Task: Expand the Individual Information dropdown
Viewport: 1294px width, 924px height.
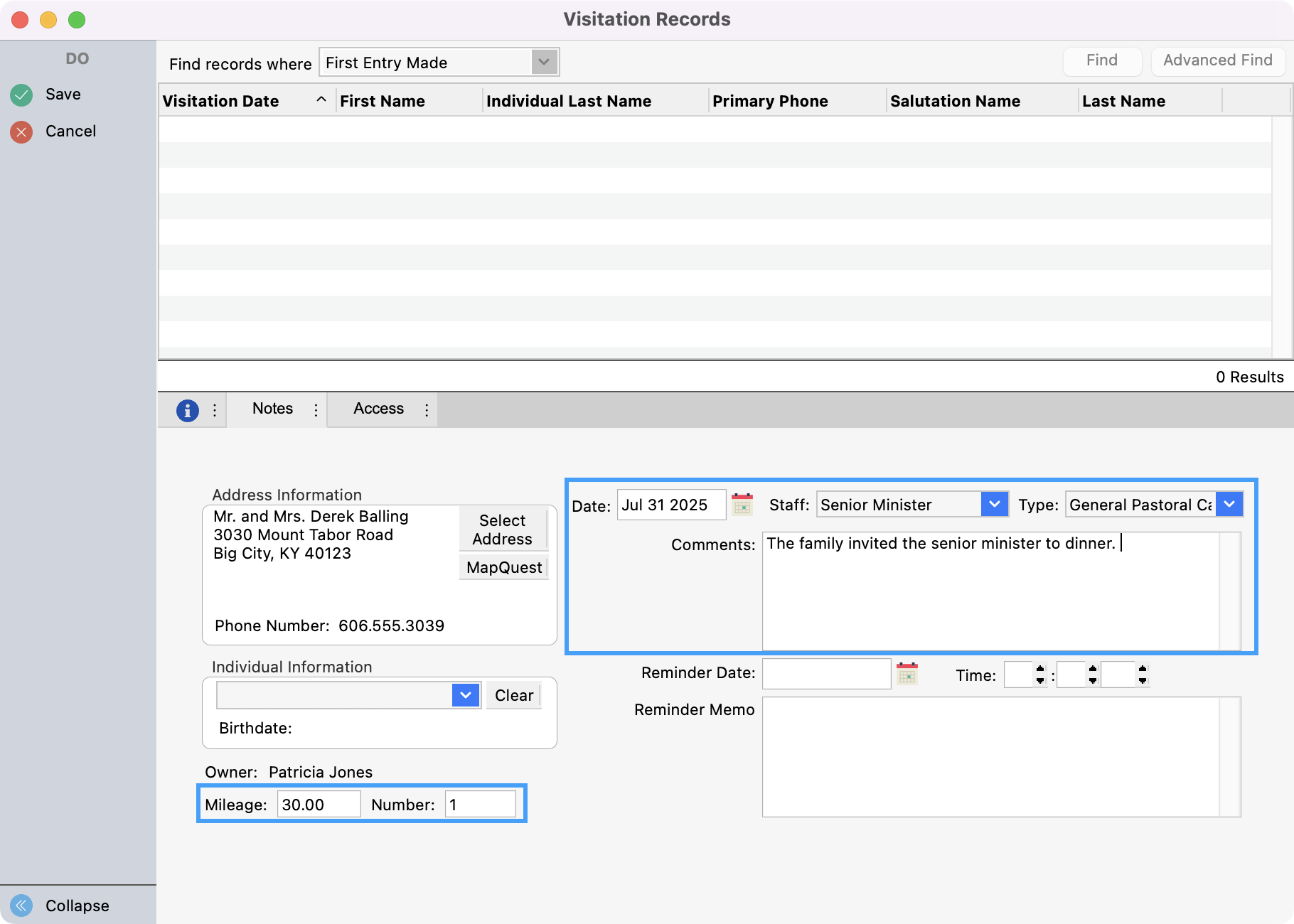Action: click(x=466, y=695)
